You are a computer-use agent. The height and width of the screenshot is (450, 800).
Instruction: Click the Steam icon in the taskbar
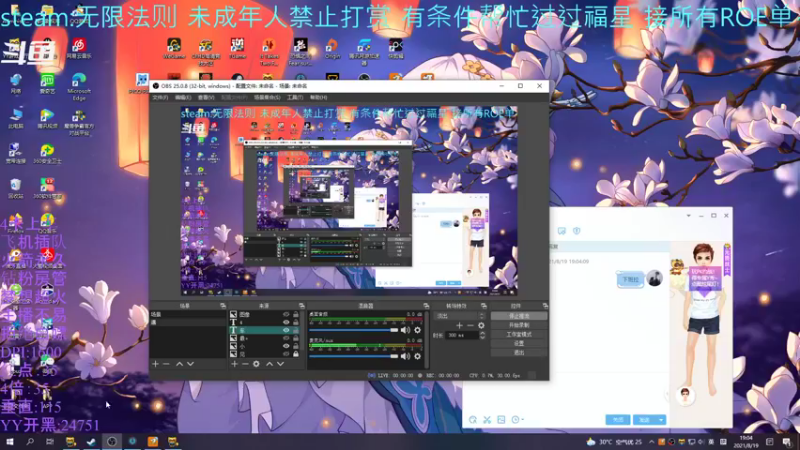[91, 441]
